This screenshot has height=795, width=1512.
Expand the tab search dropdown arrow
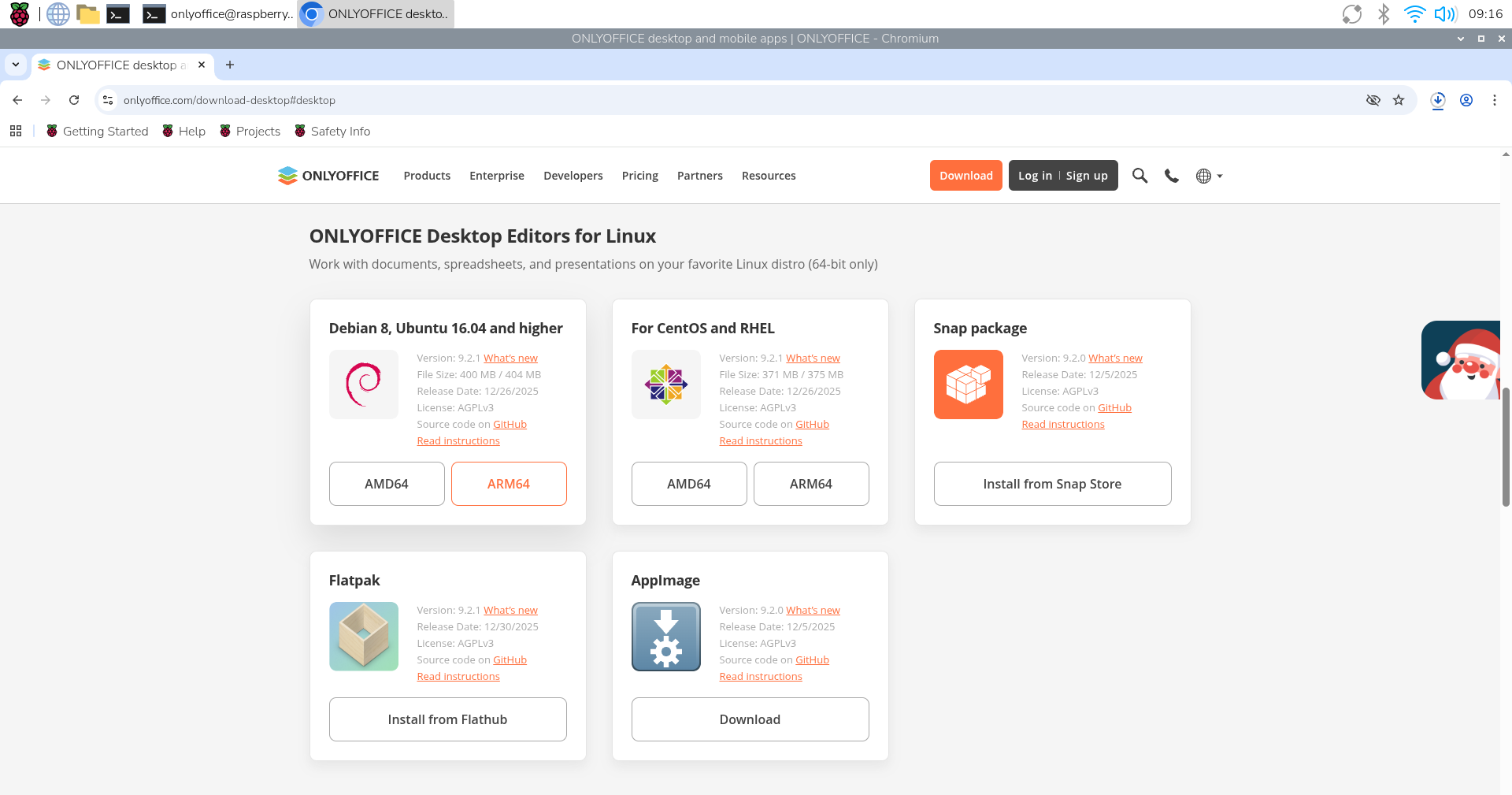pos(16,65)
